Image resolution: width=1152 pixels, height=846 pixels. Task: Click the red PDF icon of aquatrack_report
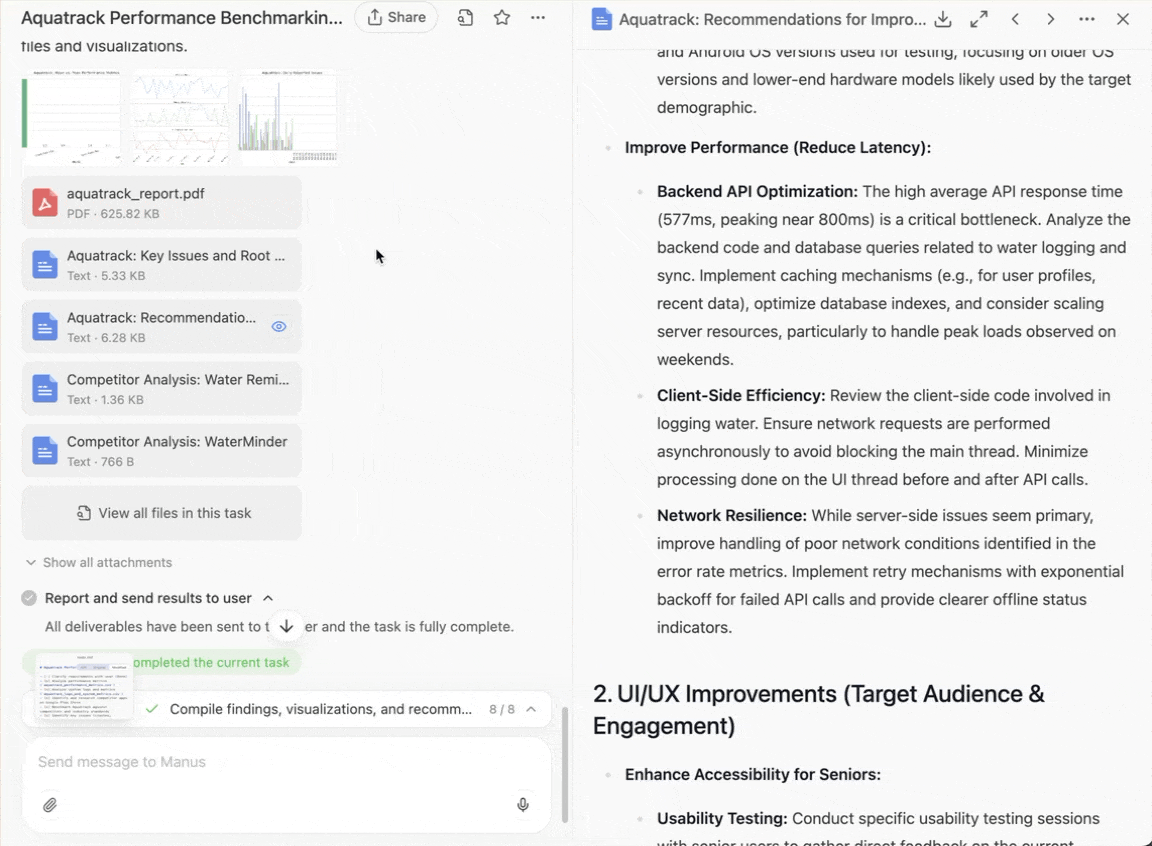pyautogui.click(x=45, y=203)
